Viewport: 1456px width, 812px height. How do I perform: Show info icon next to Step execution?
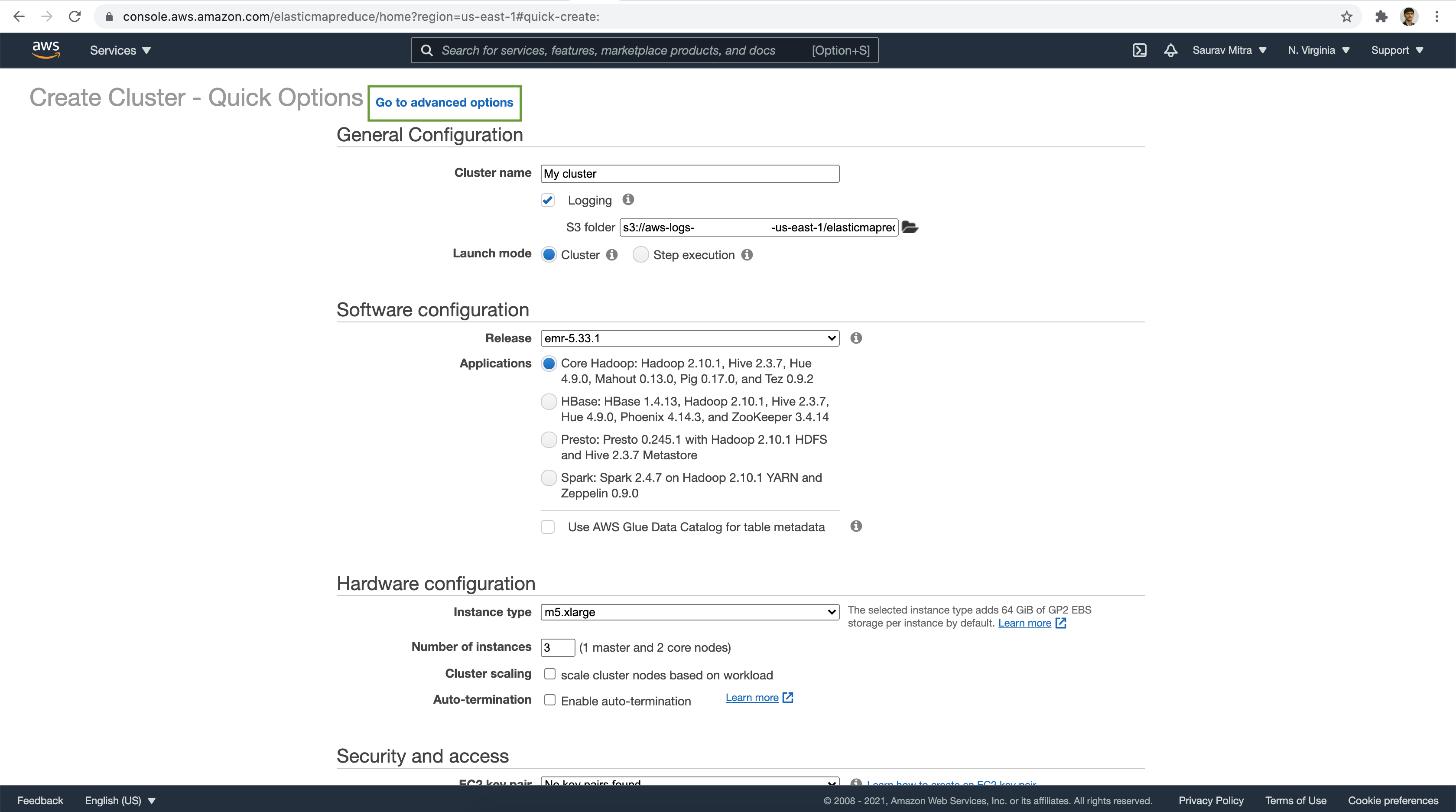pos(747,255)
